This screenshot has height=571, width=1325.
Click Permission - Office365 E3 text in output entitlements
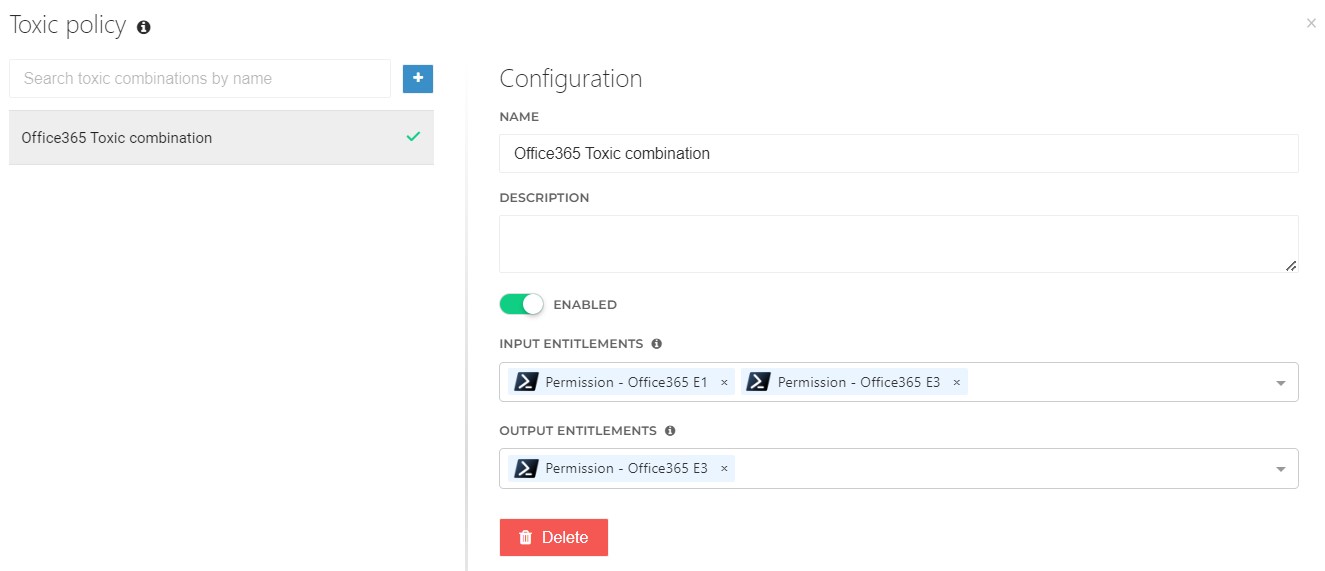627,468
